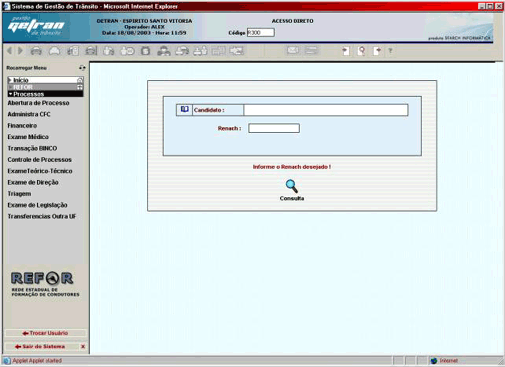Click the toolbar page icon with magnifier

(361, 51)
